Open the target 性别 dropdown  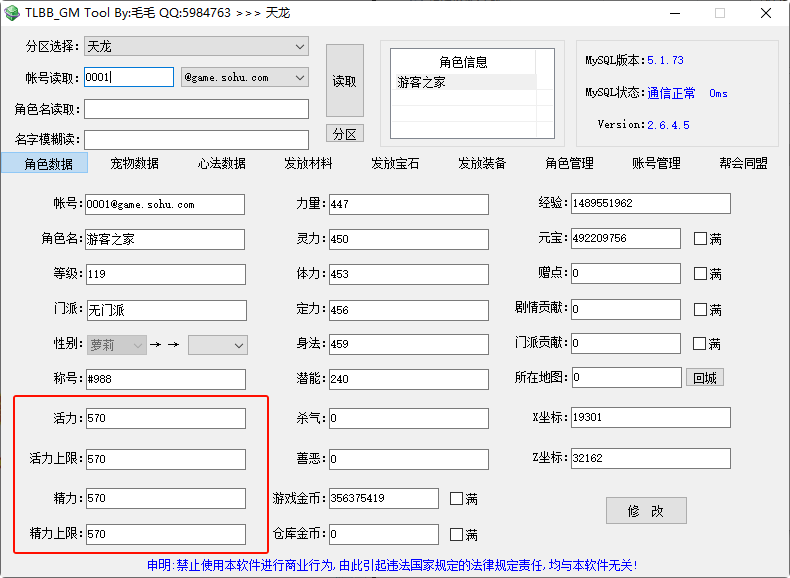[217, 344]
